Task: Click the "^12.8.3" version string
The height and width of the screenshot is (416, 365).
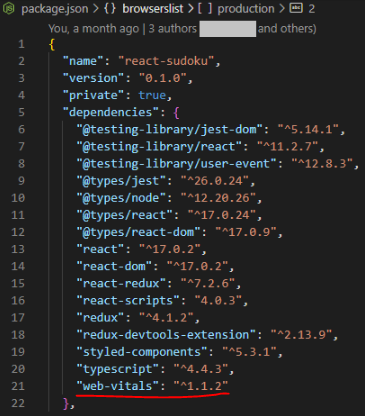Action: pos(322,164)
